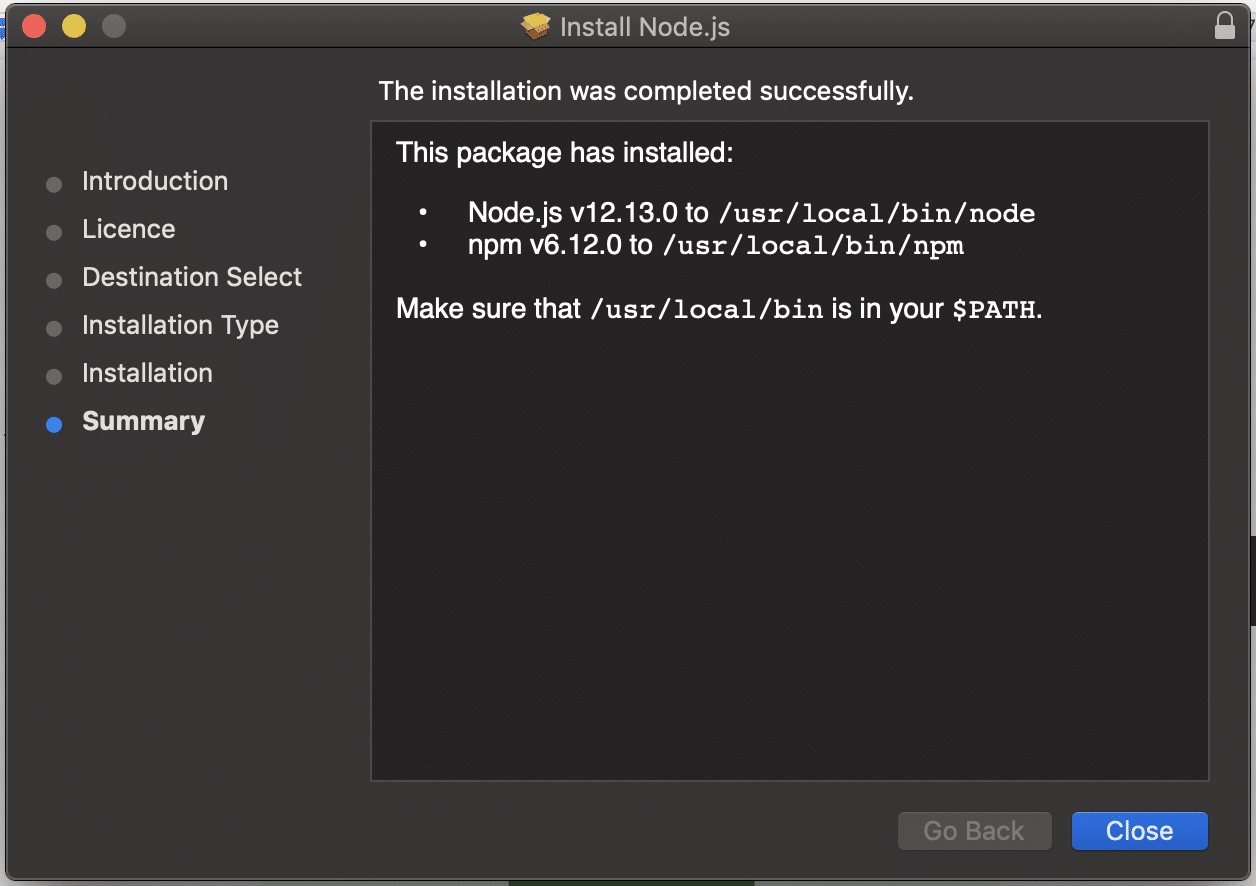1256x886 pixels.
Task: Select the Summary step in the sidebar
Action: (143, 421)
